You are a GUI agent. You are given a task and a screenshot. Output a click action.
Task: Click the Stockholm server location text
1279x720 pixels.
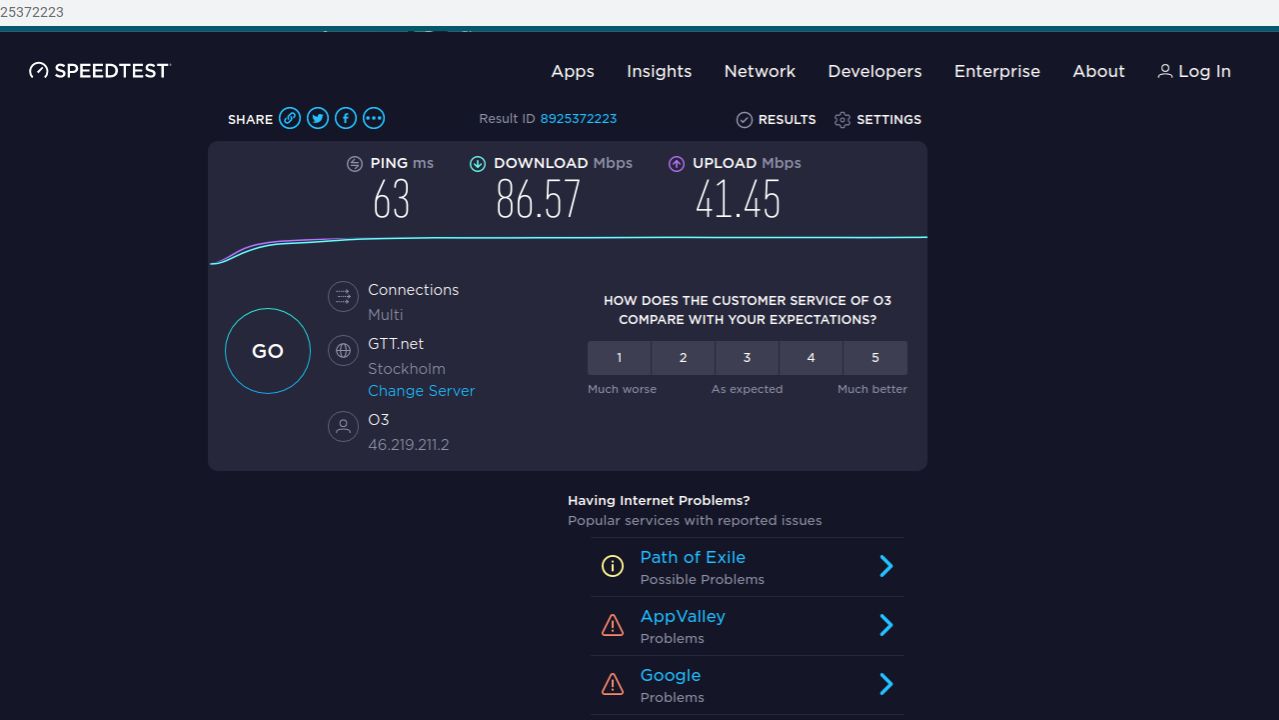pyautogui.click(x=406, y=368)
